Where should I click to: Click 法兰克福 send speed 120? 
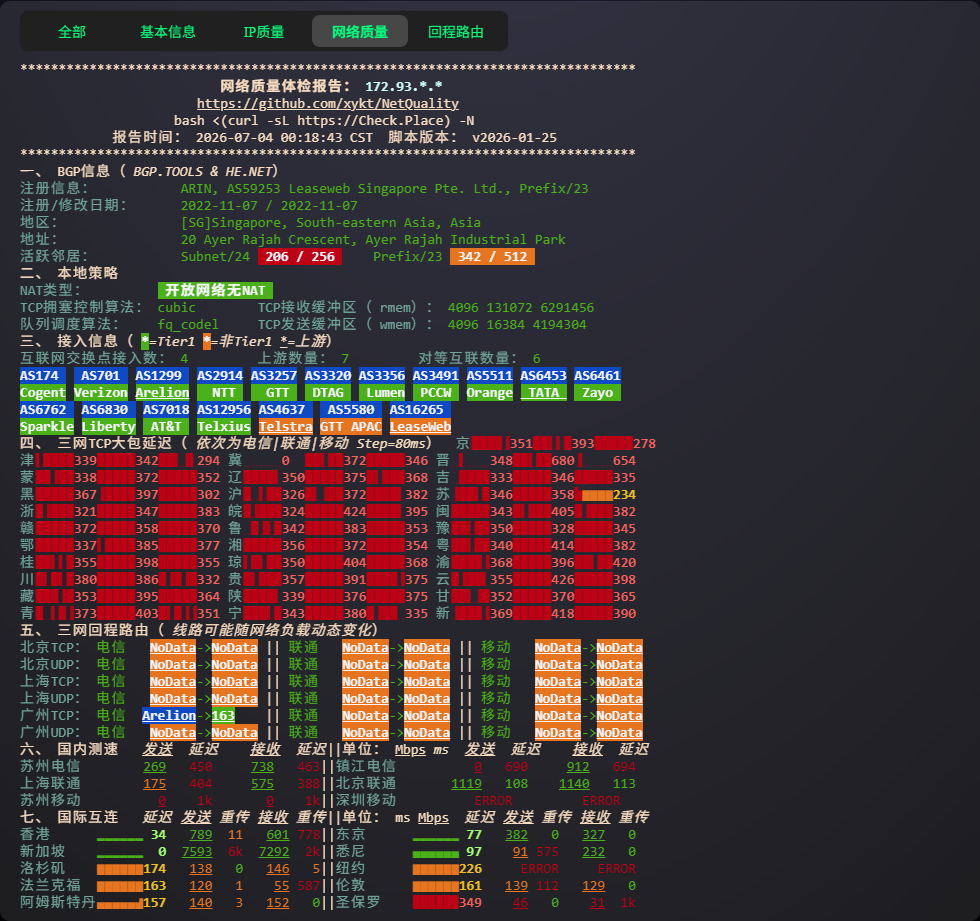pyautogui.click(x=201, y=886)
